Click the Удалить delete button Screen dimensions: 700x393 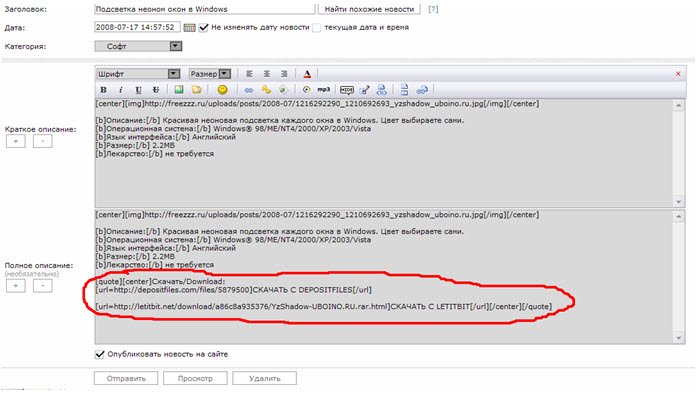[x=264, y=378]
